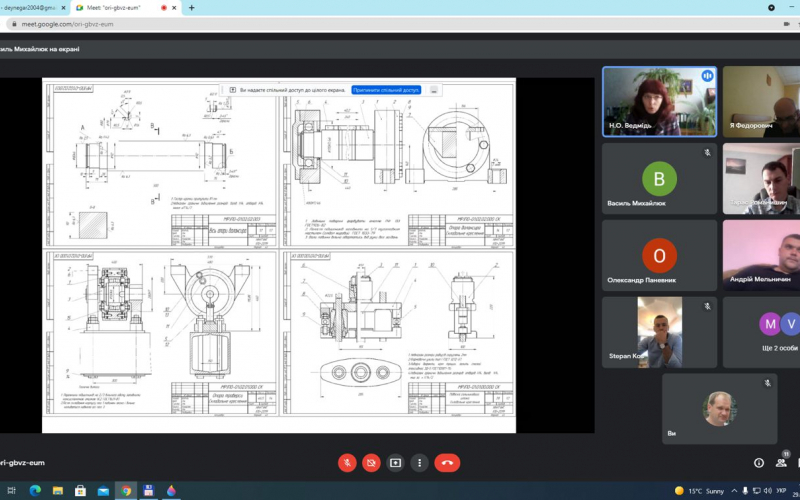Image resolution: width=800 pixels, height=500 pixels.
Task: Select Олександр Паневник participant tile
Action: [x=660, y=256]
